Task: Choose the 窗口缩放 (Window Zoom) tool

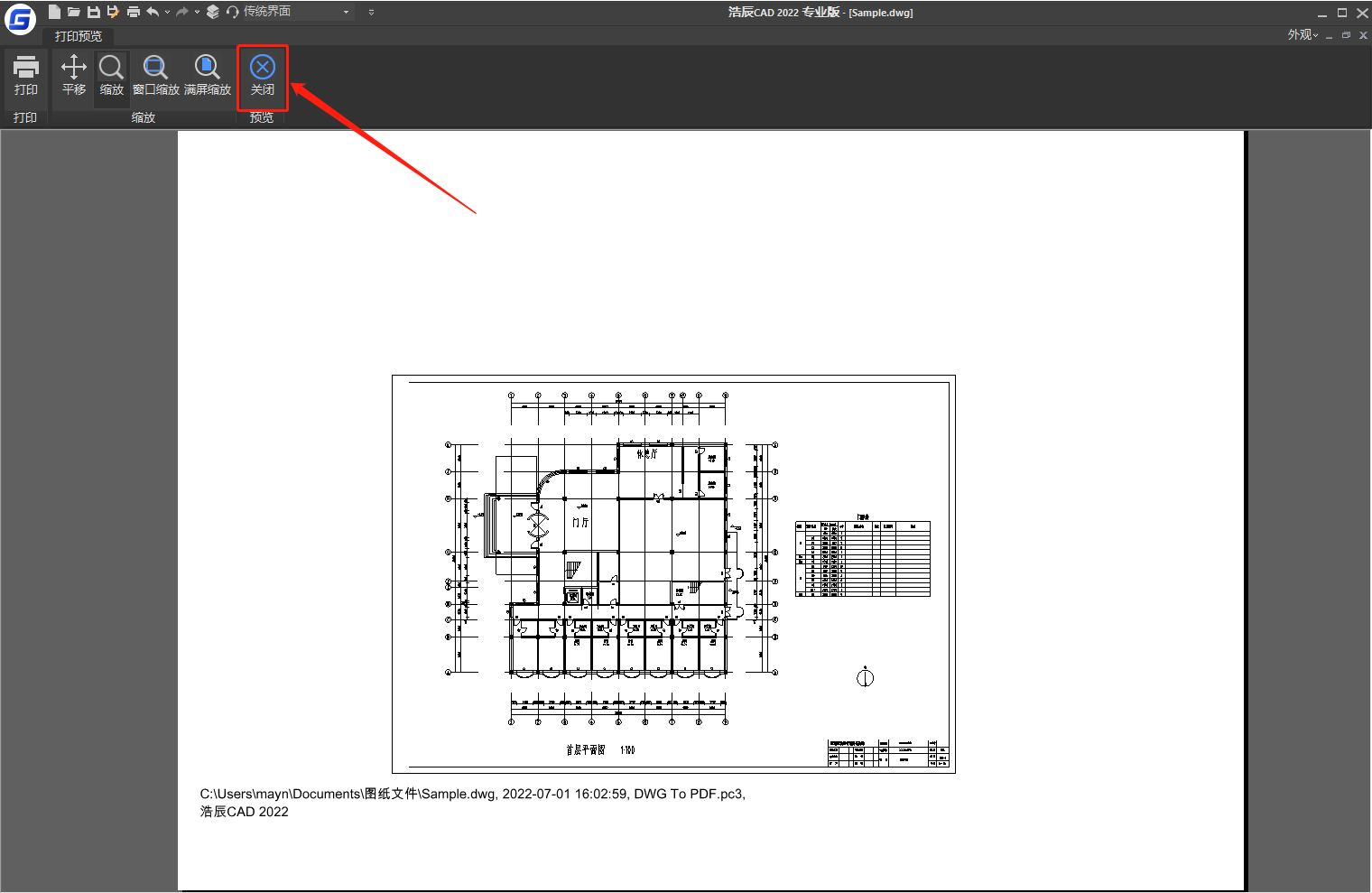Action: click(x=156, y=76)
